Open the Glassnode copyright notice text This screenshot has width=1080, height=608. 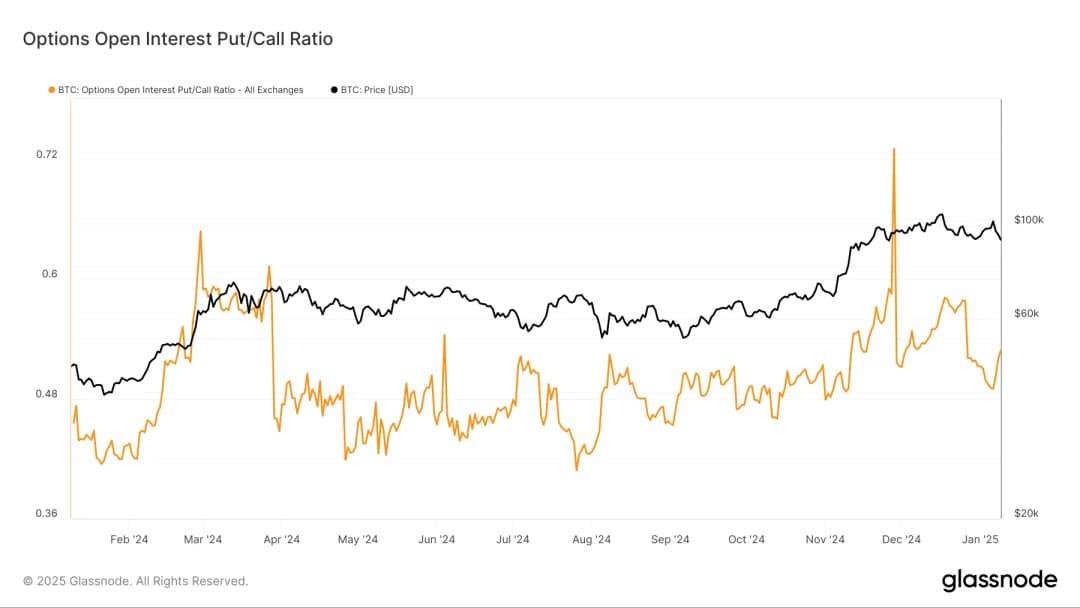point(135,581)
